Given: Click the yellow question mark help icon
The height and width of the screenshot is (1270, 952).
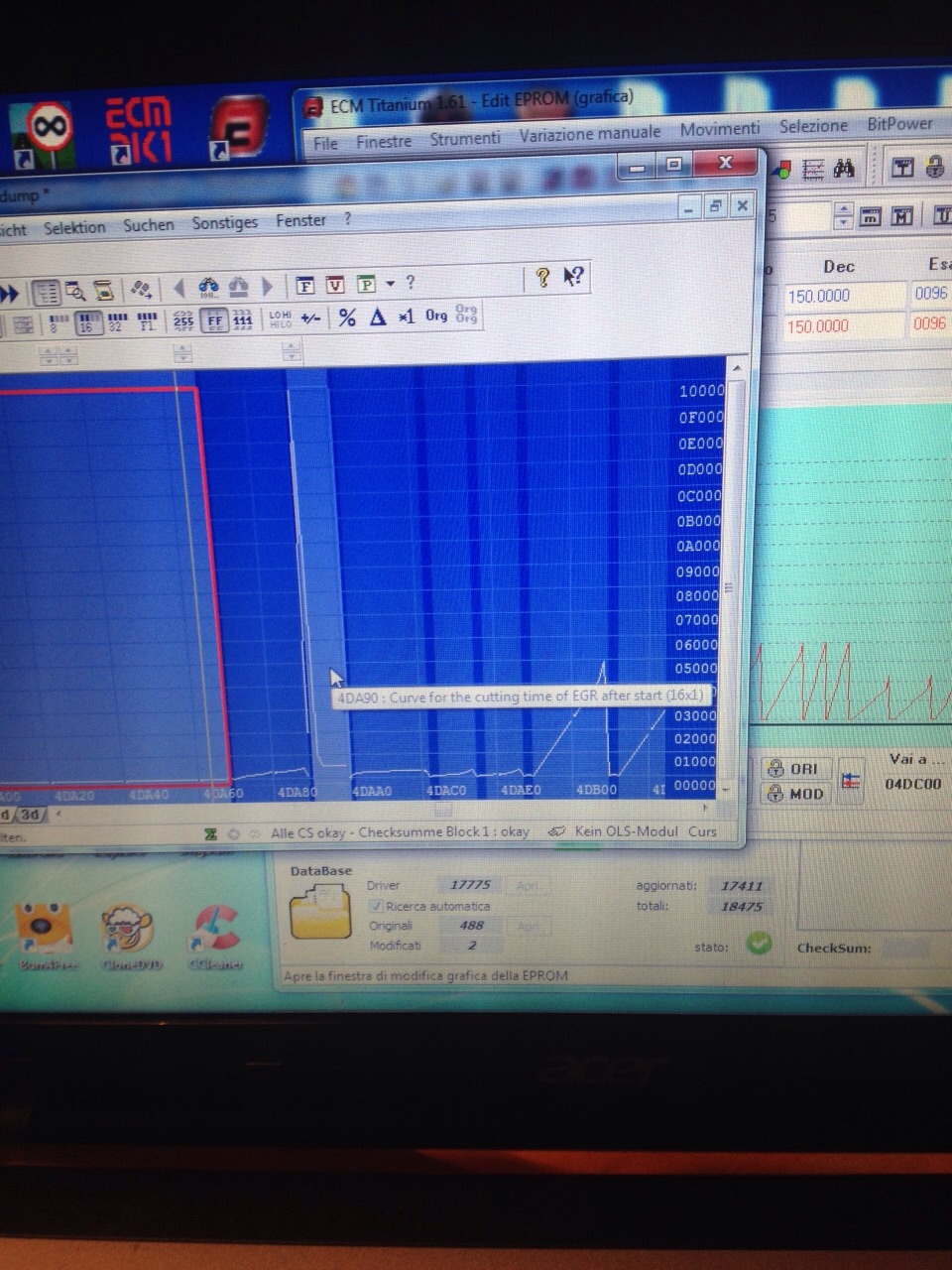Looking at the screenshot, I should coord(541,278).
